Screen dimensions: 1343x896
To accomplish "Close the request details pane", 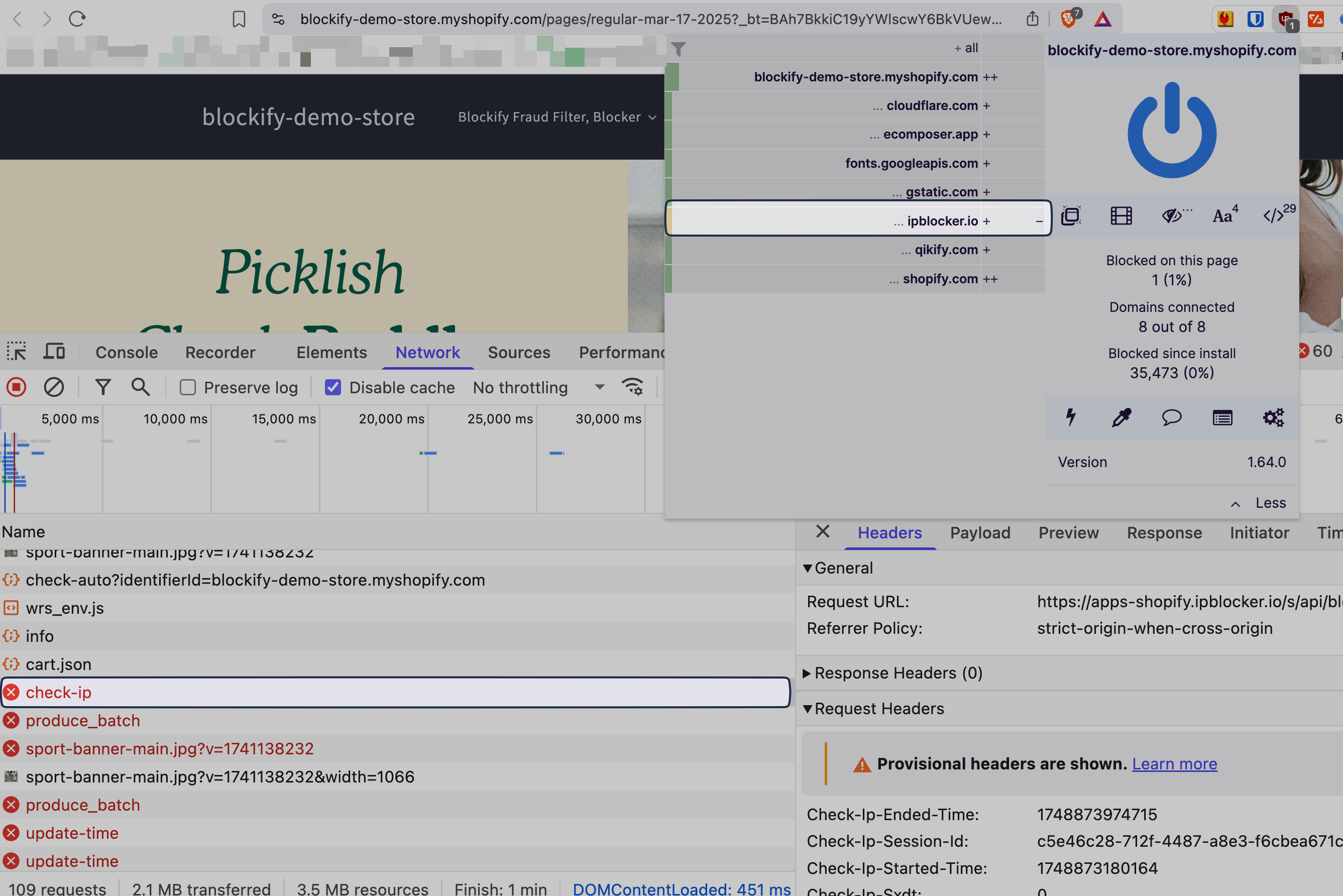I will (822, 531).
